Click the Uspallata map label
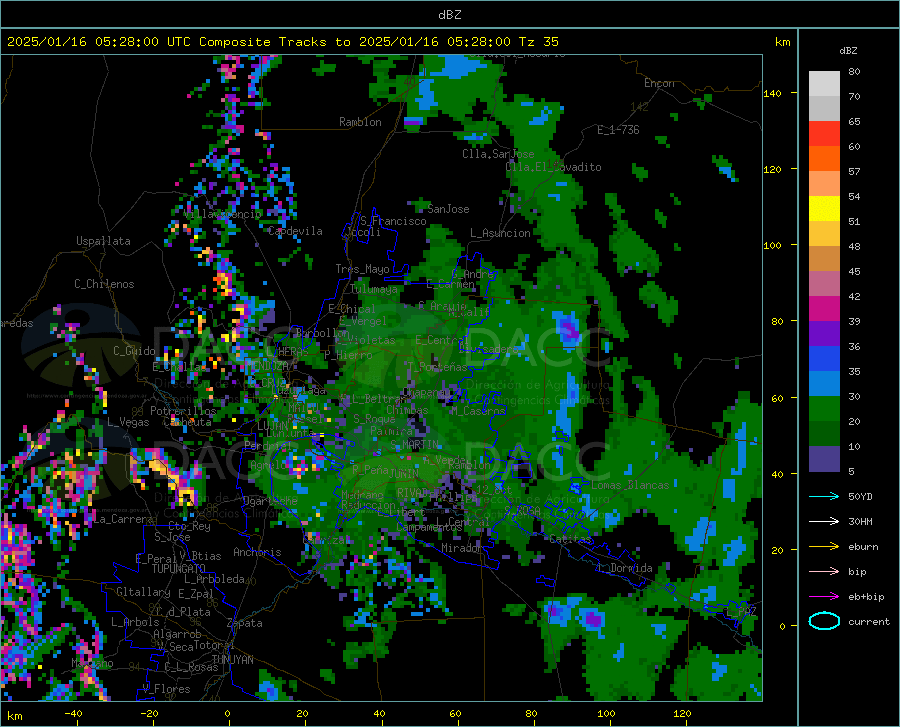900x727 pixels. pos(103,241)
